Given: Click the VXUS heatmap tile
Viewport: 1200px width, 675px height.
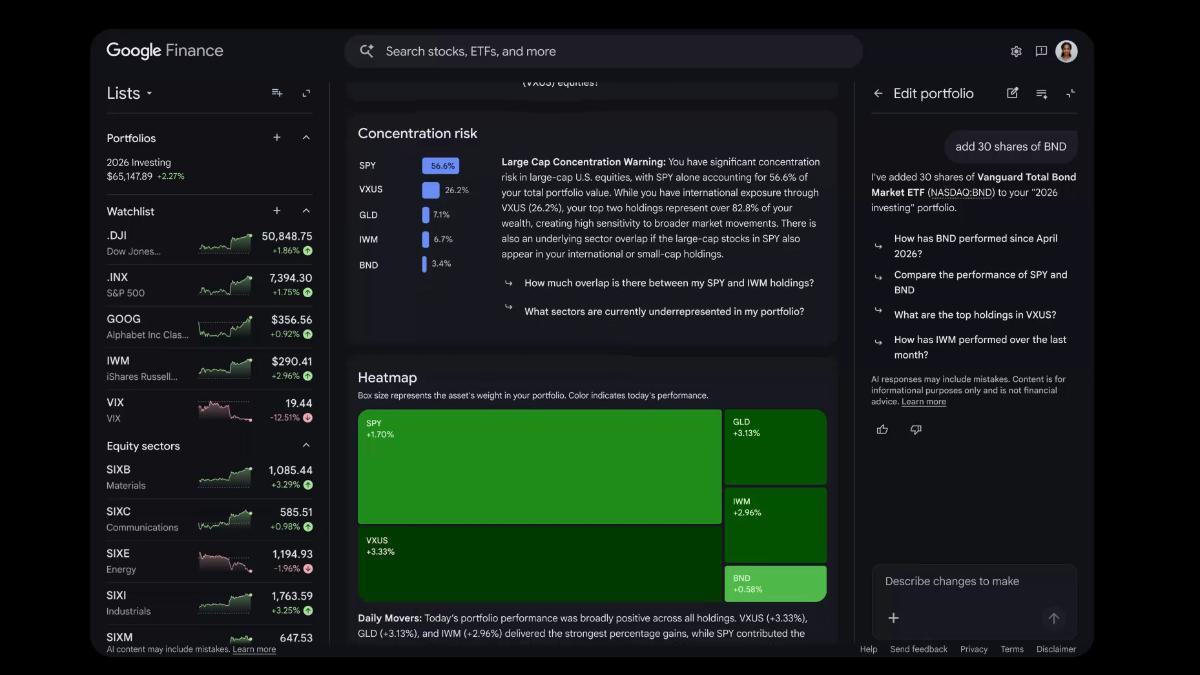Looking at the screenshot, I should (x=540, y=563).
